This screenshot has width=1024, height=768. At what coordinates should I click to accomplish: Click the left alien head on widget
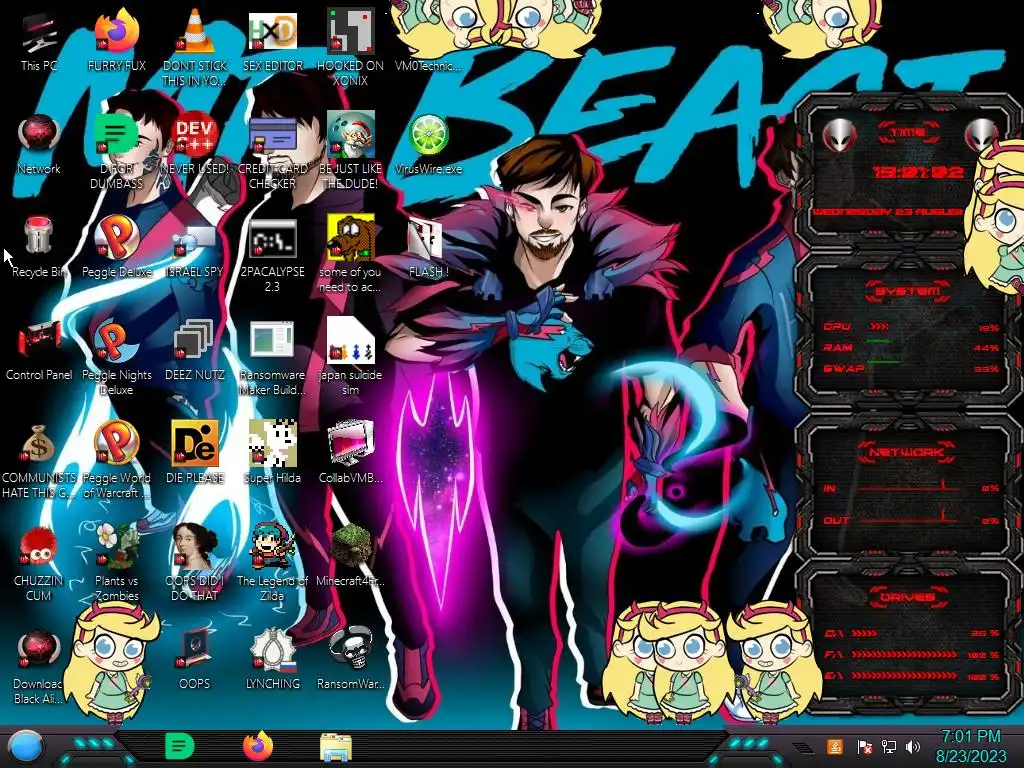[839, 136]
